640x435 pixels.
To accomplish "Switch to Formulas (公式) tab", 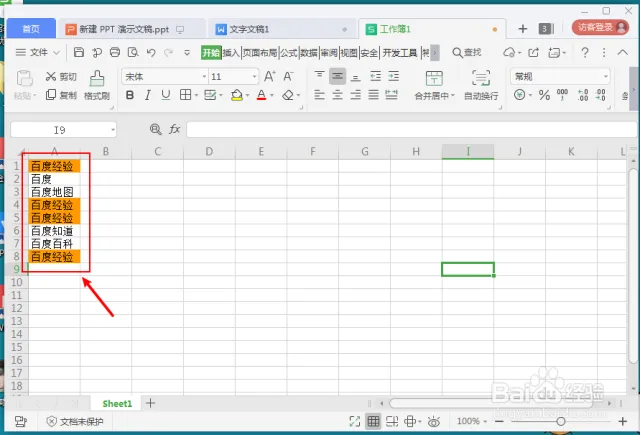I will tap(289, 53).
